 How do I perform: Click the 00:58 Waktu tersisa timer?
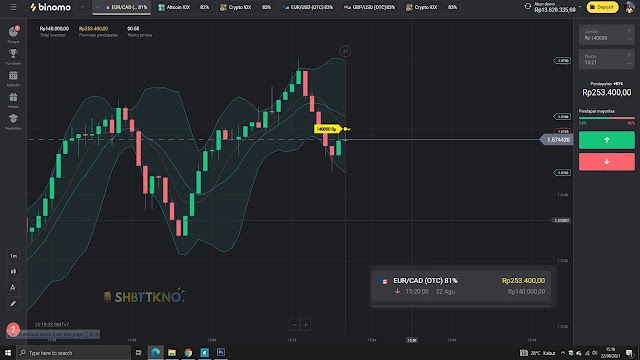point(133,29)
